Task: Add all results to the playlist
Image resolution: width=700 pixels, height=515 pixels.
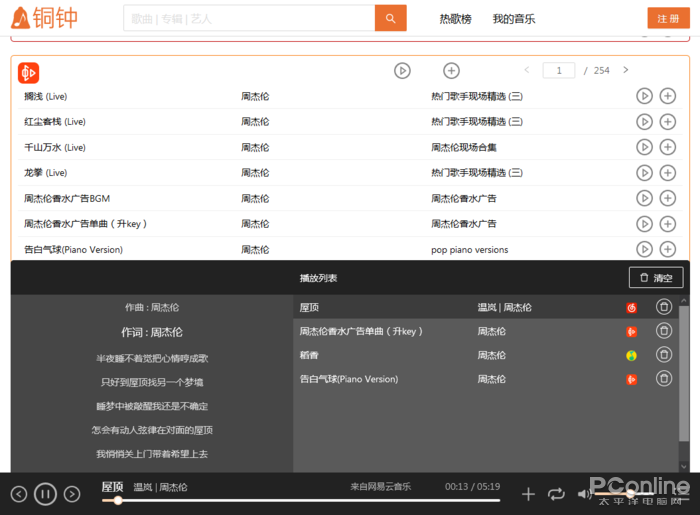Action: 451,70
